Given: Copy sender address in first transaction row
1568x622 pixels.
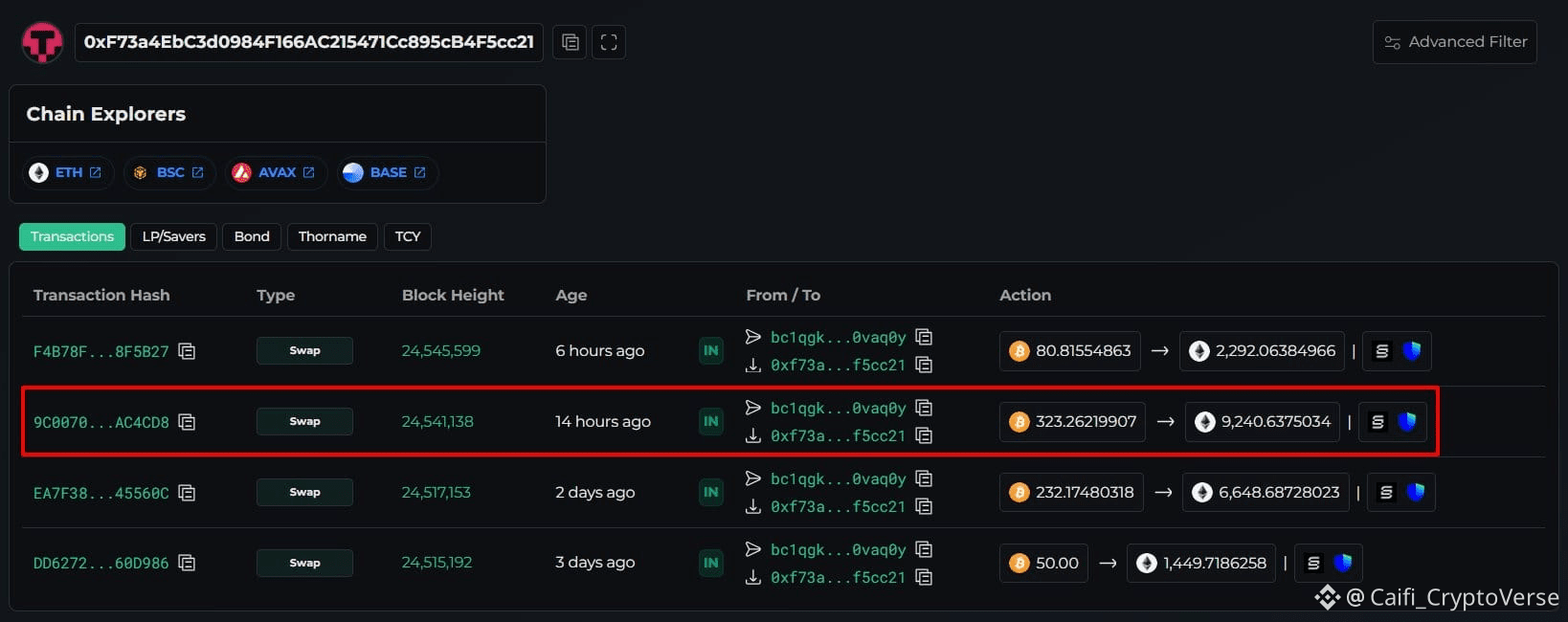Looking at the screenshot, I should pos(924,337).
